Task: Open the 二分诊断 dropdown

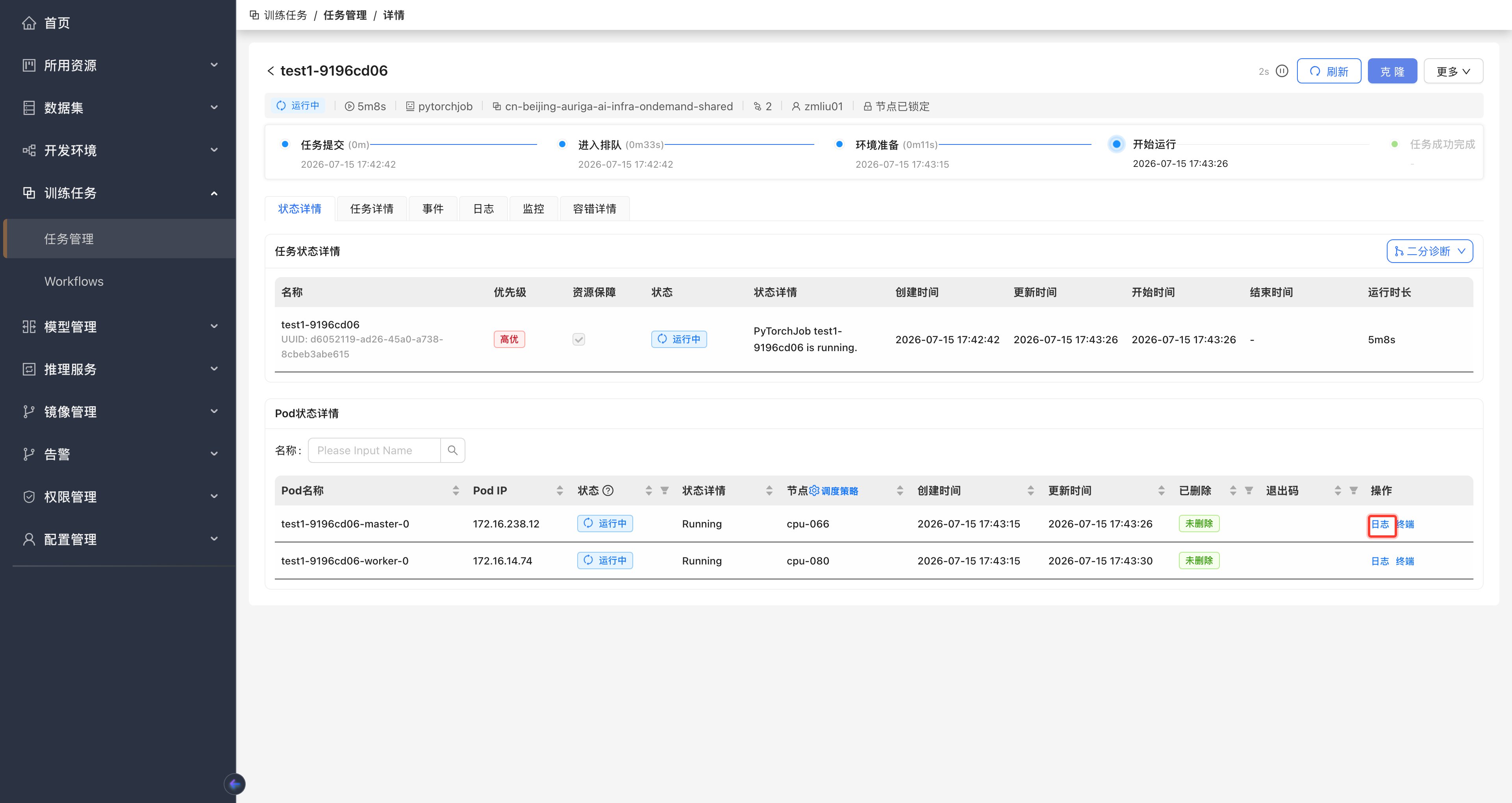Action: coord(1430,251)
